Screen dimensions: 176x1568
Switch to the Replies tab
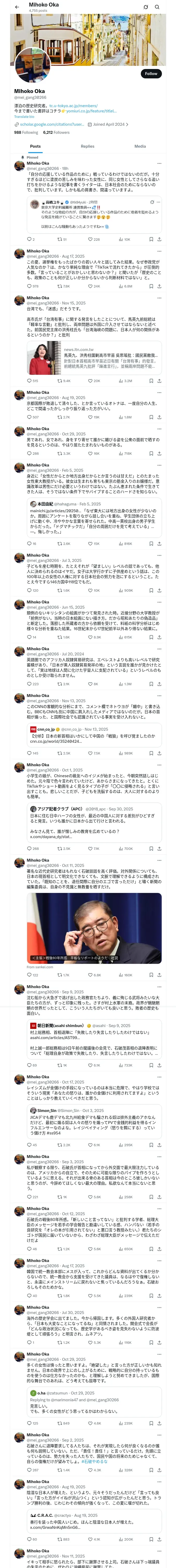[x=87, y=146]
